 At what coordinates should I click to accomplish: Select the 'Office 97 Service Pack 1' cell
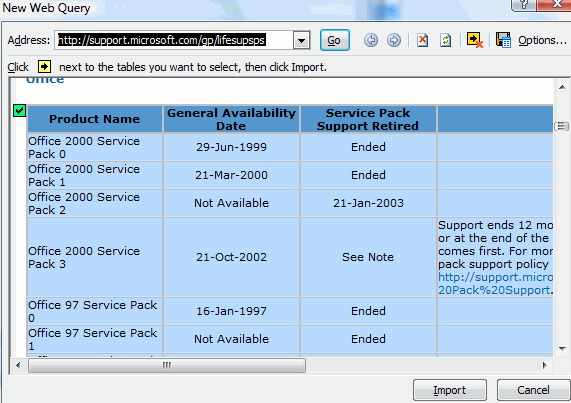(95, 339)
